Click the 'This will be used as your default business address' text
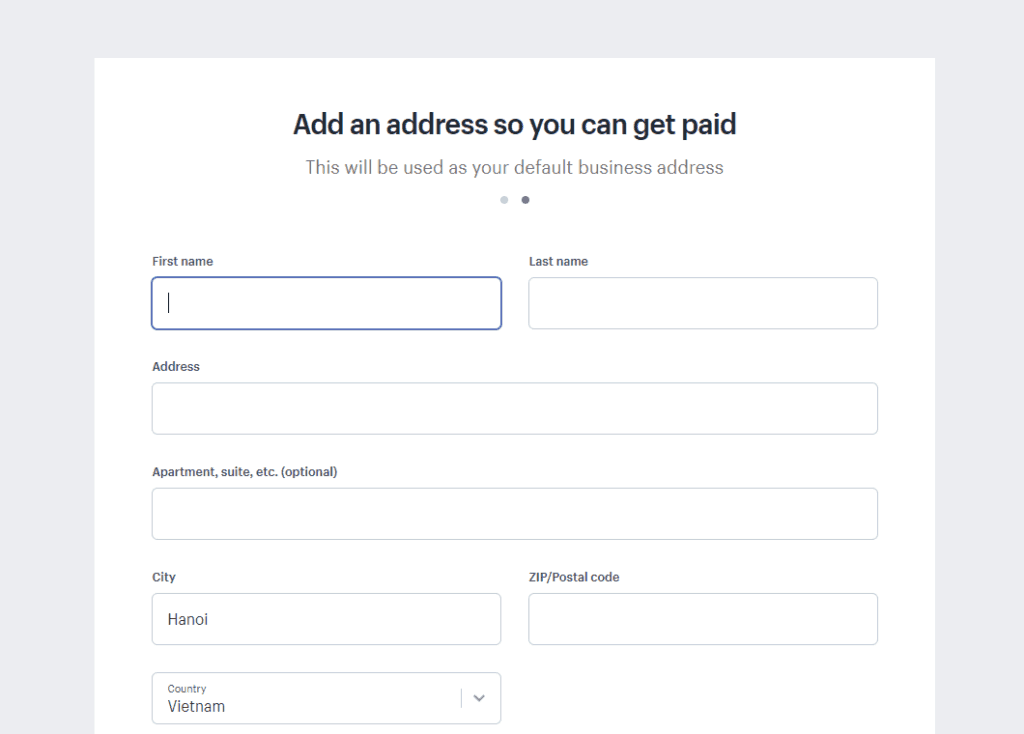The height and width of the screenshot is (734, 1024). point(515,167)
